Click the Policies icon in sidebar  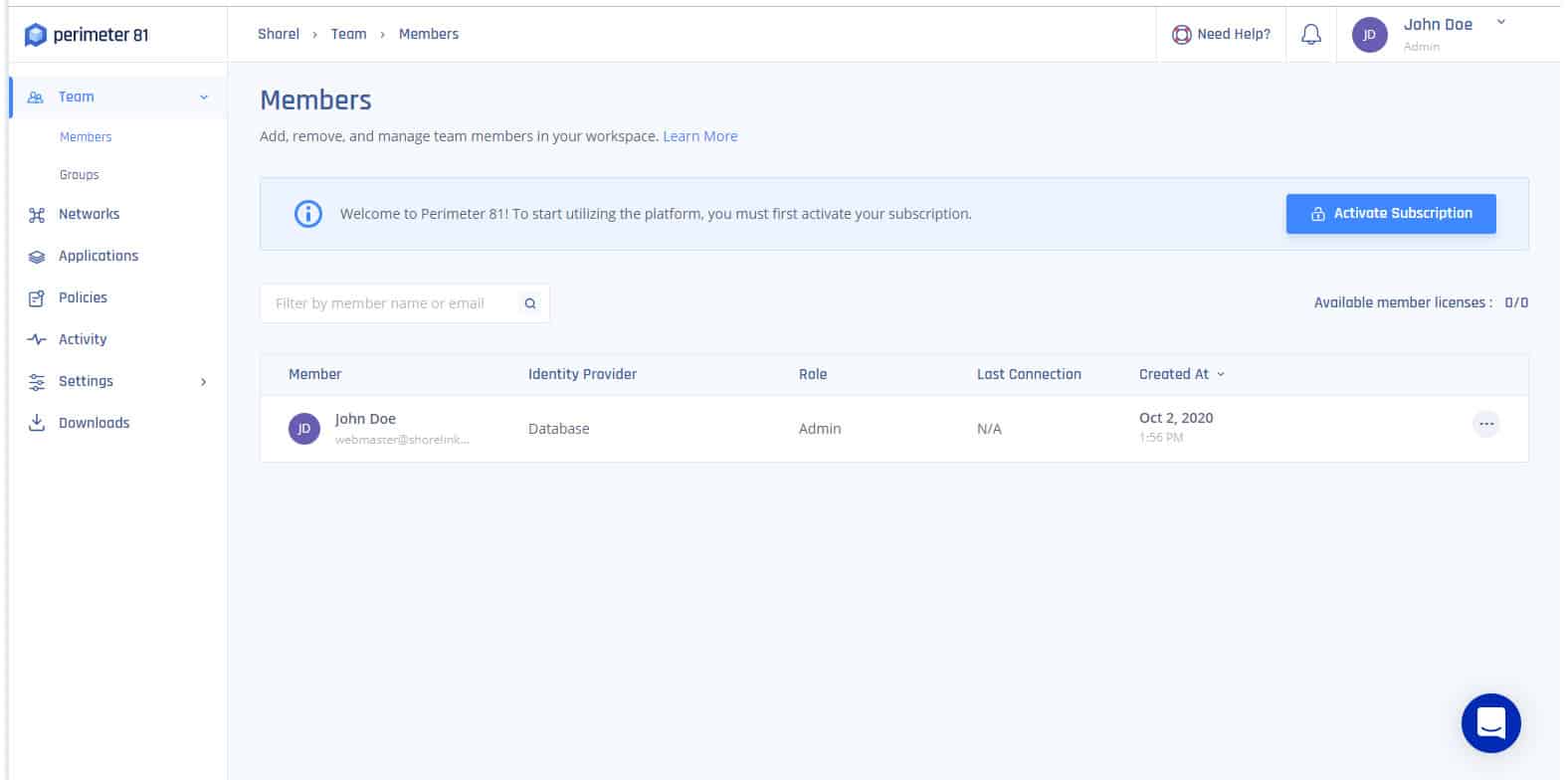click(x=37, y=298)
